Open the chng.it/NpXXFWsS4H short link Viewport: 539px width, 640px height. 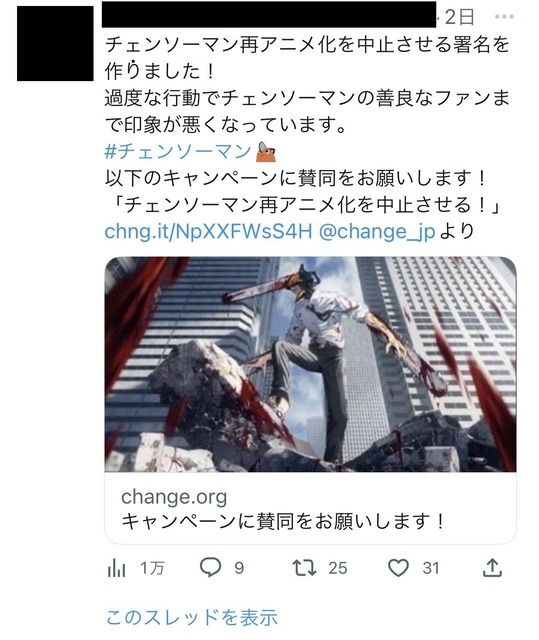[x=208, y=231]
